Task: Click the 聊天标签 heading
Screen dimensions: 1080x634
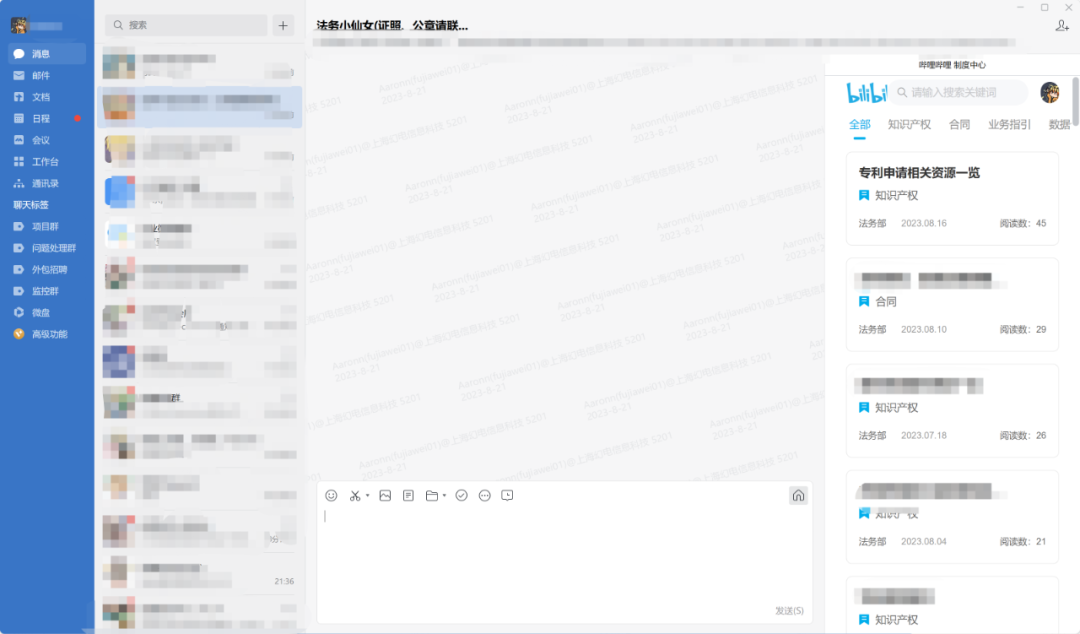Action: 31,205
